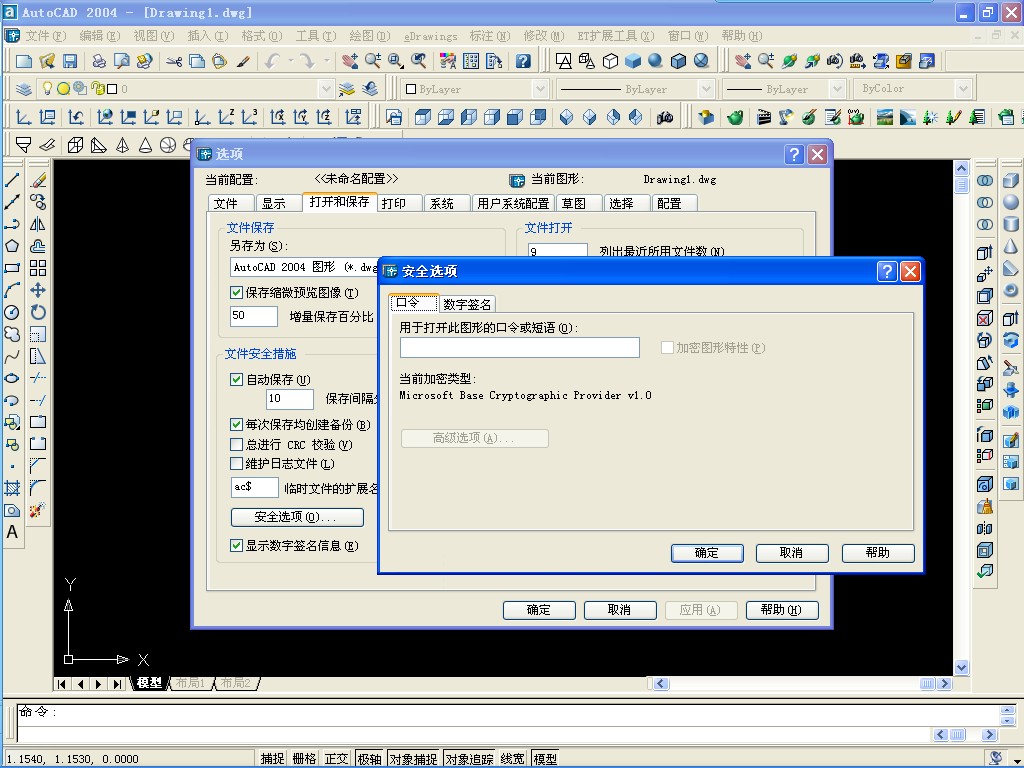
Task: Expand the layer name dropdown
Action: point(326,89)
